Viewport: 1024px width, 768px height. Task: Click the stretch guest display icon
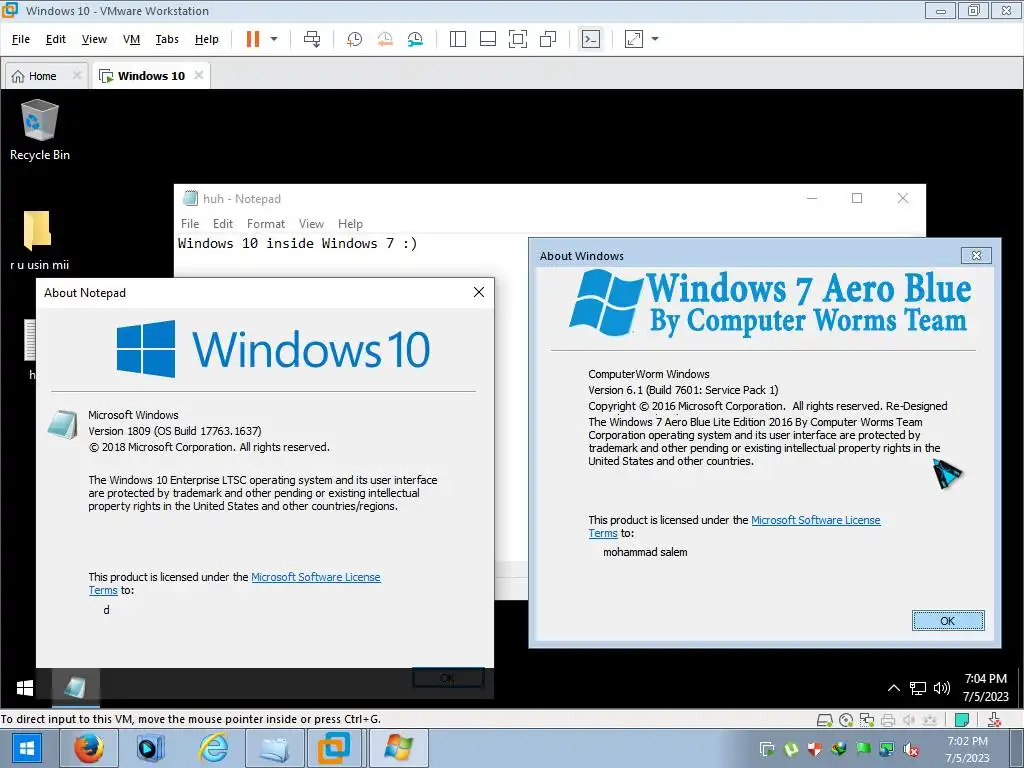[633, 39]
